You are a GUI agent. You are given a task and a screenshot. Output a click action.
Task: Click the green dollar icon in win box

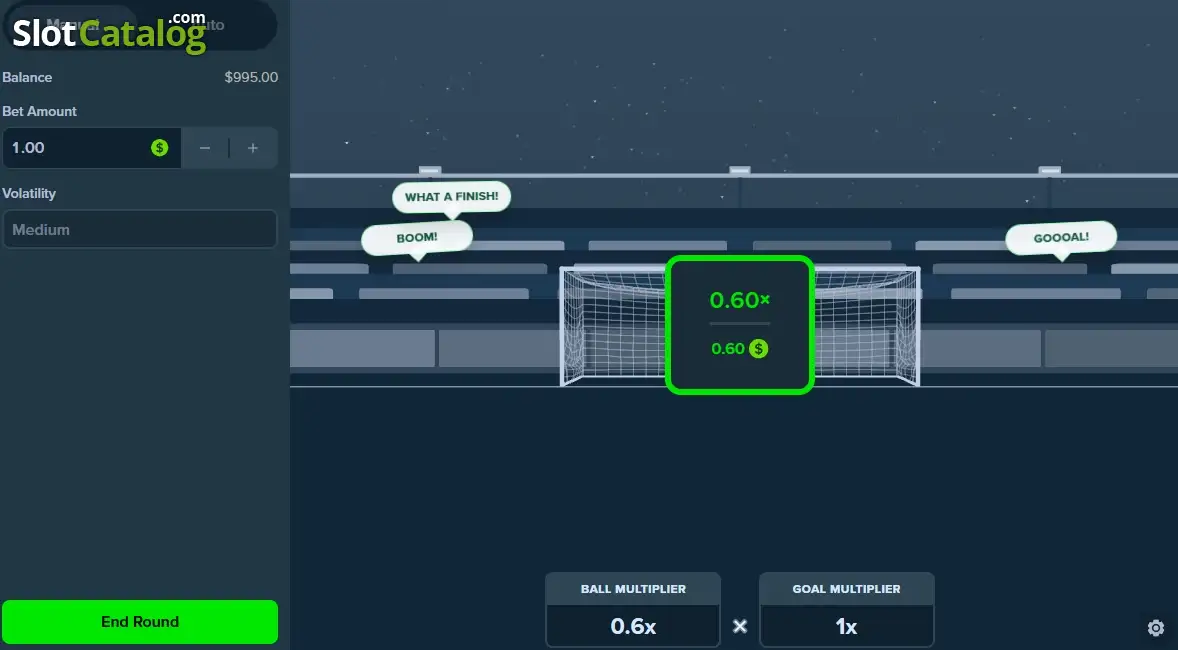[759, 349]
